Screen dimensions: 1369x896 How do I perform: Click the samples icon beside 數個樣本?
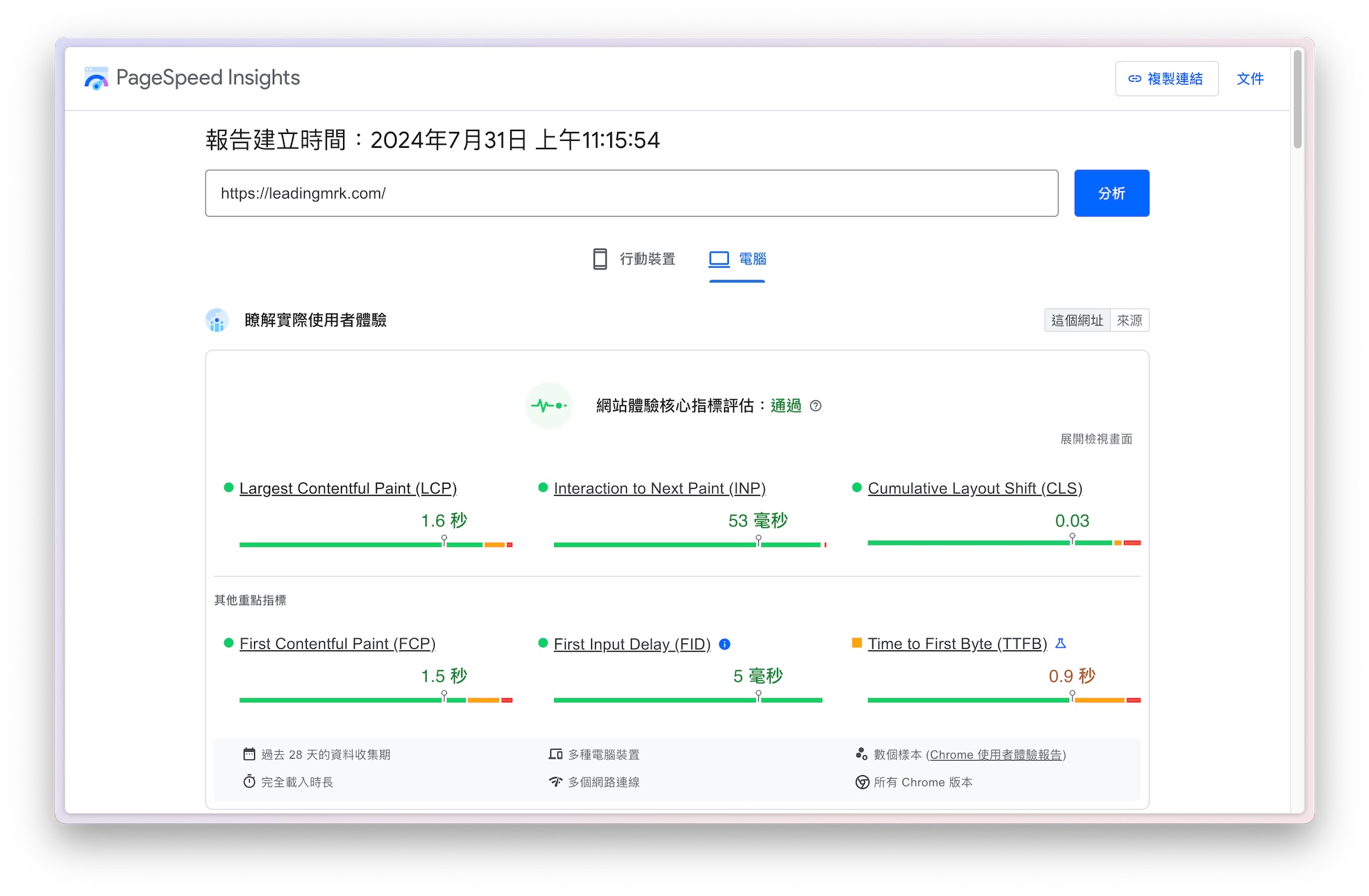pyautogui.click(x=862, y=754)
